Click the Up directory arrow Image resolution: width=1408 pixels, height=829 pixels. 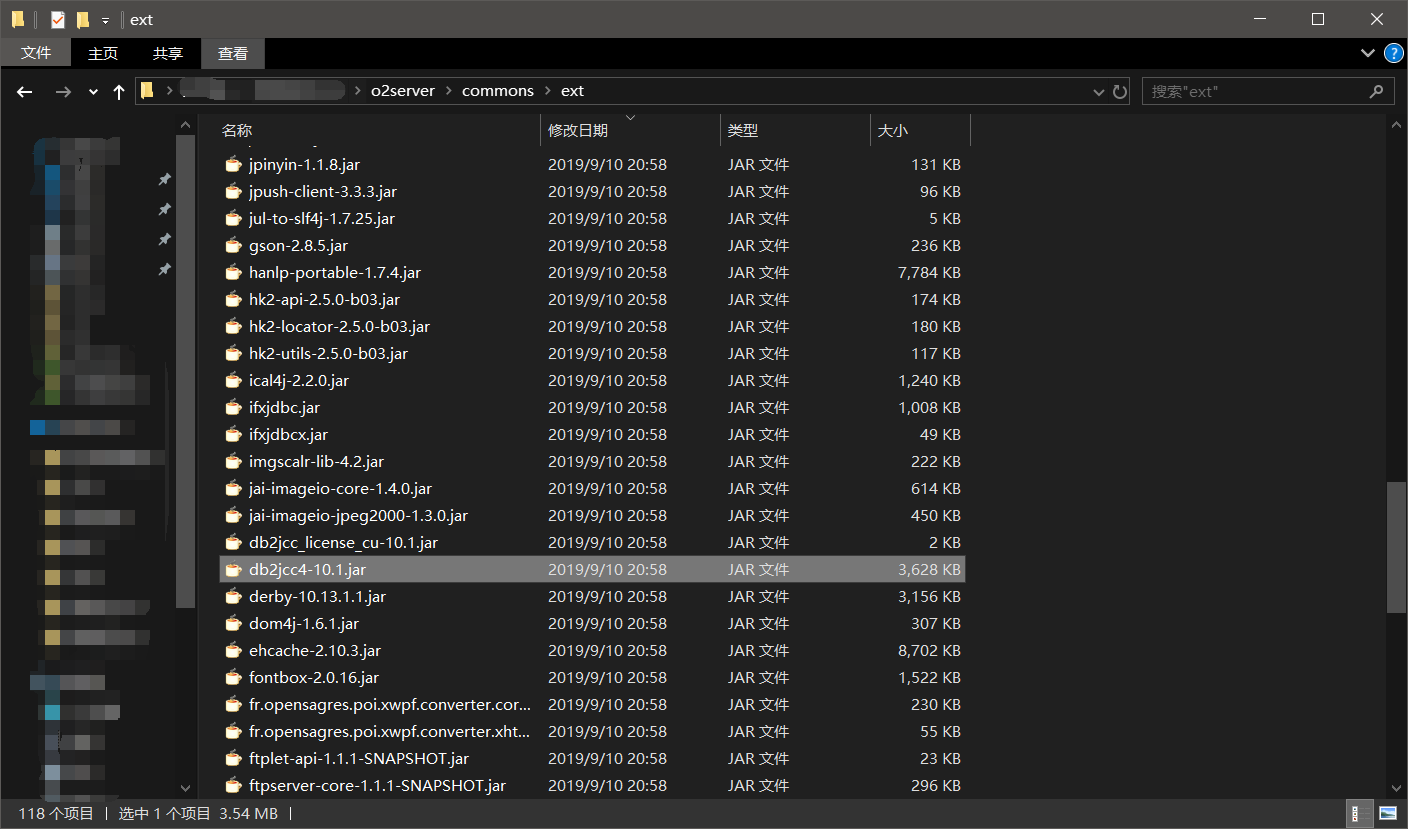point(119,91)
